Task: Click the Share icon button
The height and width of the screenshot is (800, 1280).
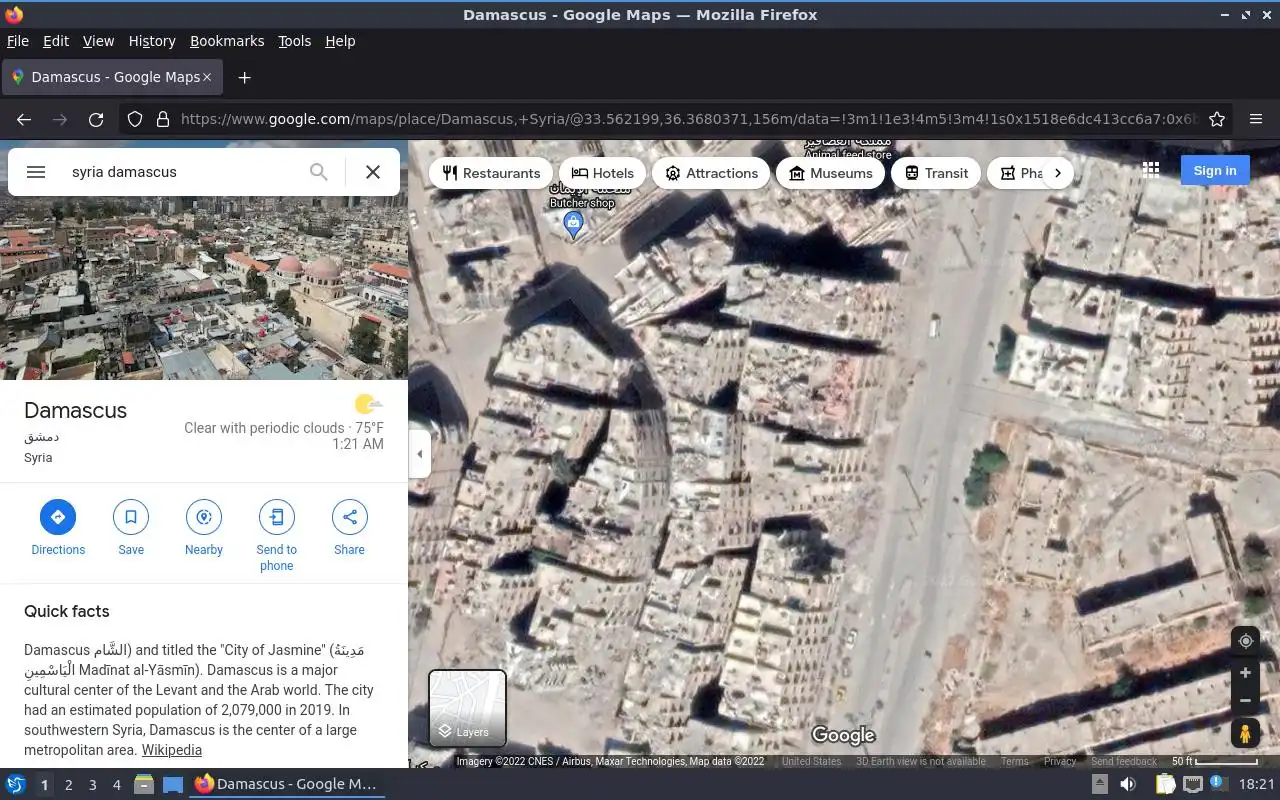Action: point(350,517)
